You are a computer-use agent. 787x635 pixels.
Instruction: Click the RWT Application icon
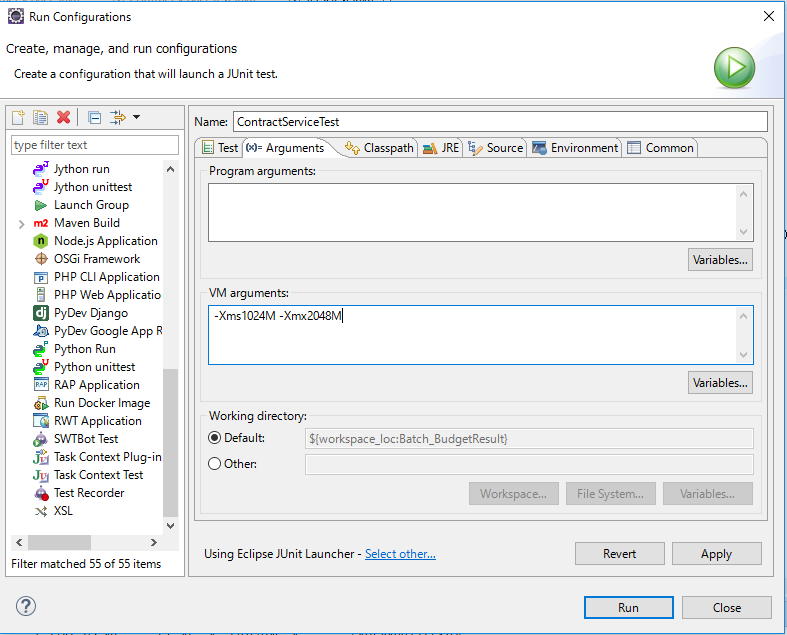pos(41,421)
